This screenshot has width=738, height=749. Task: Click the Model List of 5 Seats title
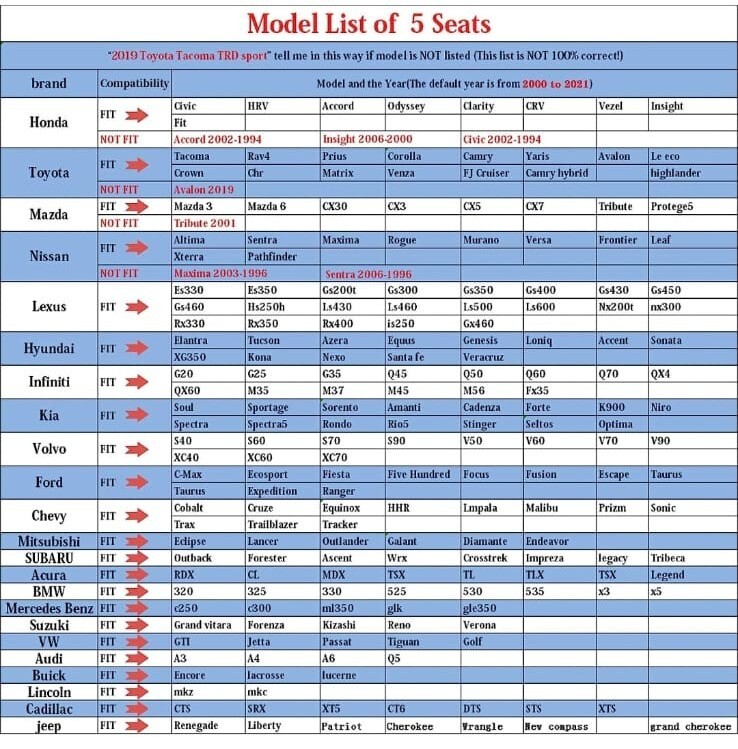pos(369,23)
